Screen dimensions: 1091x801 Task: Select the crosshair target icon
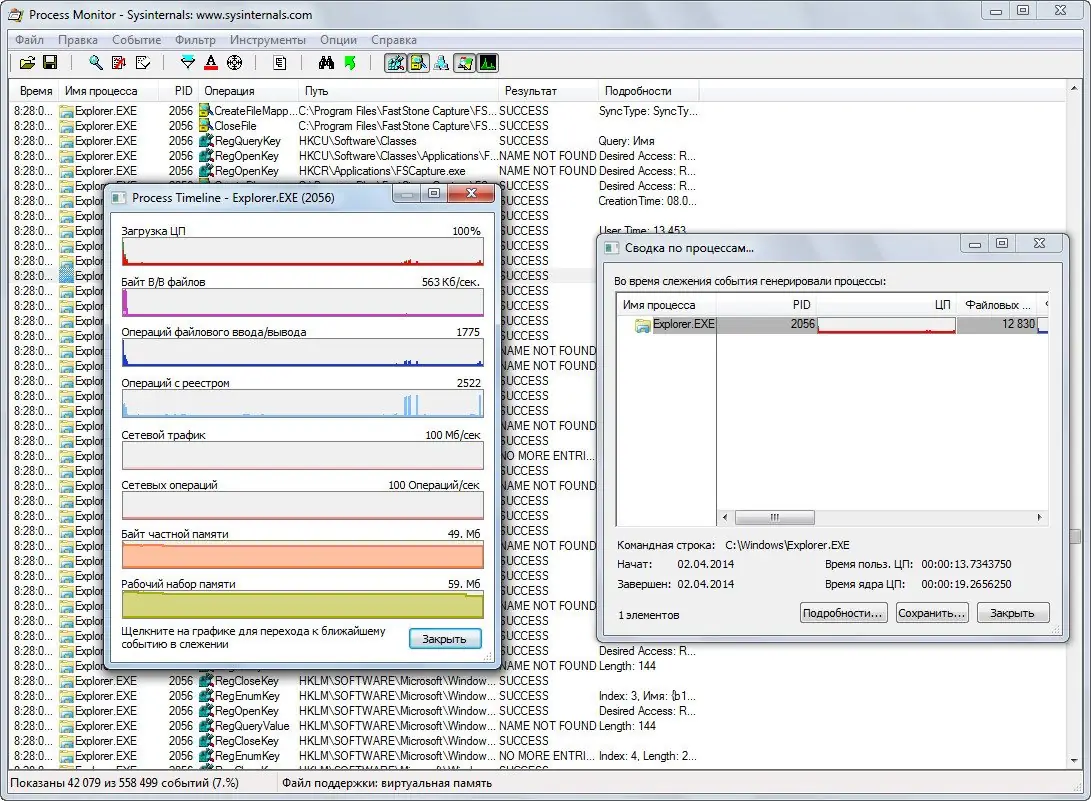point(235,63)
